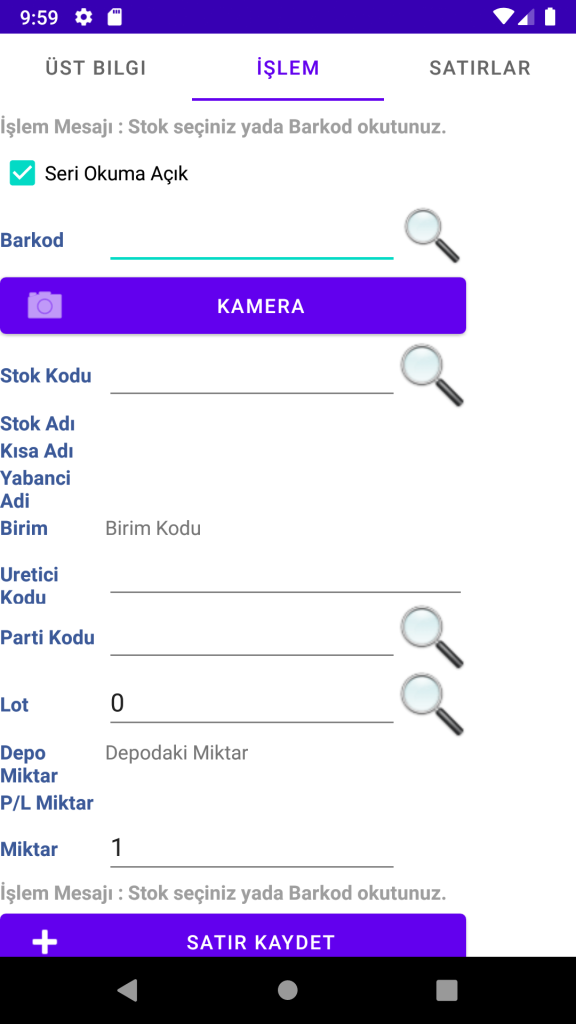Tap the plus icon on Satır Kaydet
Screen dimensions: 576x1024
[44, 942]
